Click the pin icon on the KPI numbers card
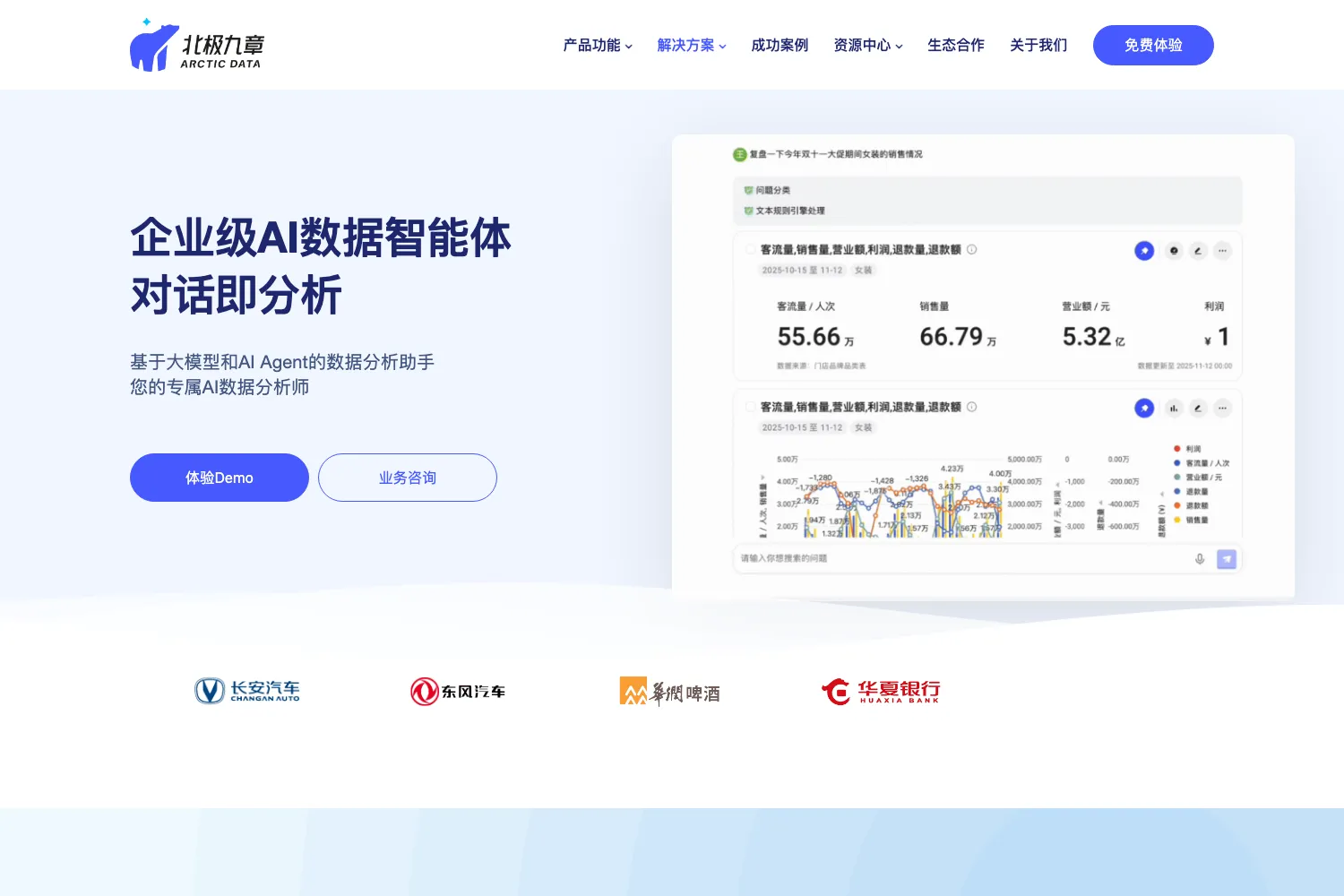Viewport: 1344px width, 896px height. pyautogui.click(x=1144, y=251)
